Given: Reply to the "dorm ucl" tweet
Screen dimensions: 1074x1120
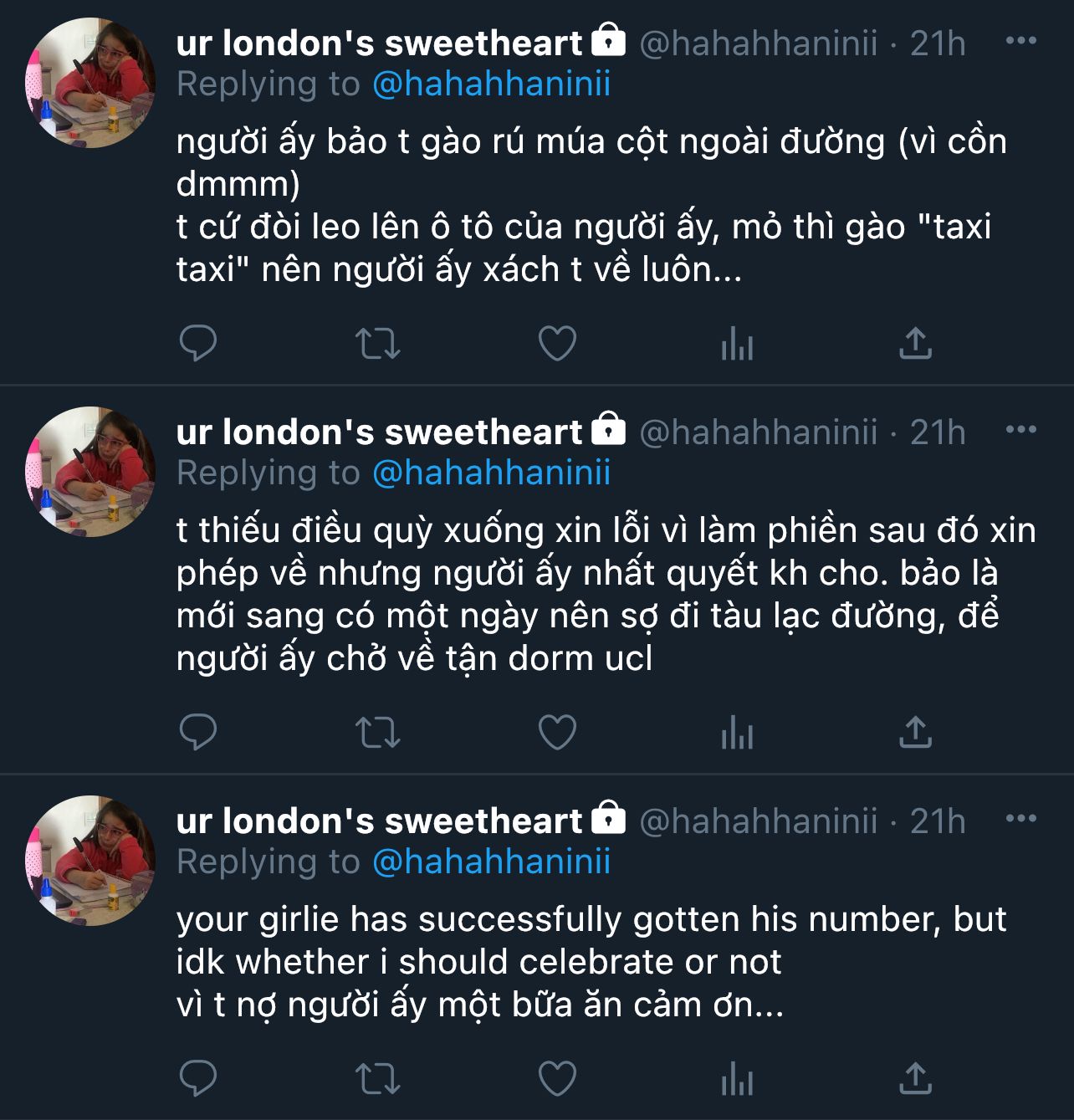Looking at the screenshot, I should tap(198, 732).
